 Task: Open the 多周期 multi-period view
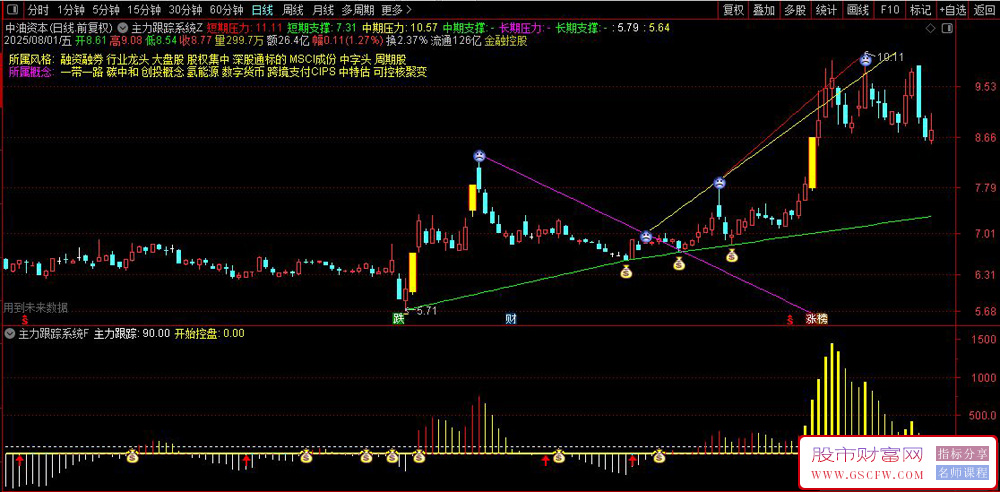[357, 10]
